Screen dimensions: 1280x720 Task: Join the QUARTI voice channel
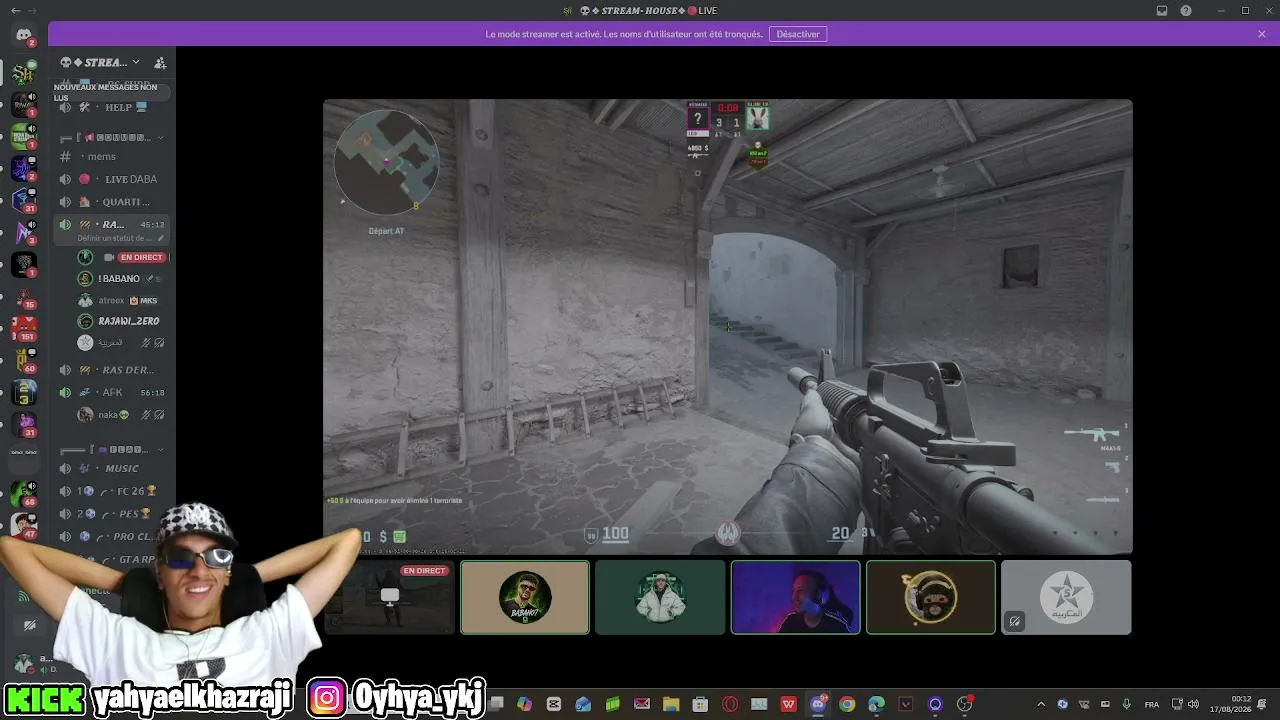click(x=112, y=202)
